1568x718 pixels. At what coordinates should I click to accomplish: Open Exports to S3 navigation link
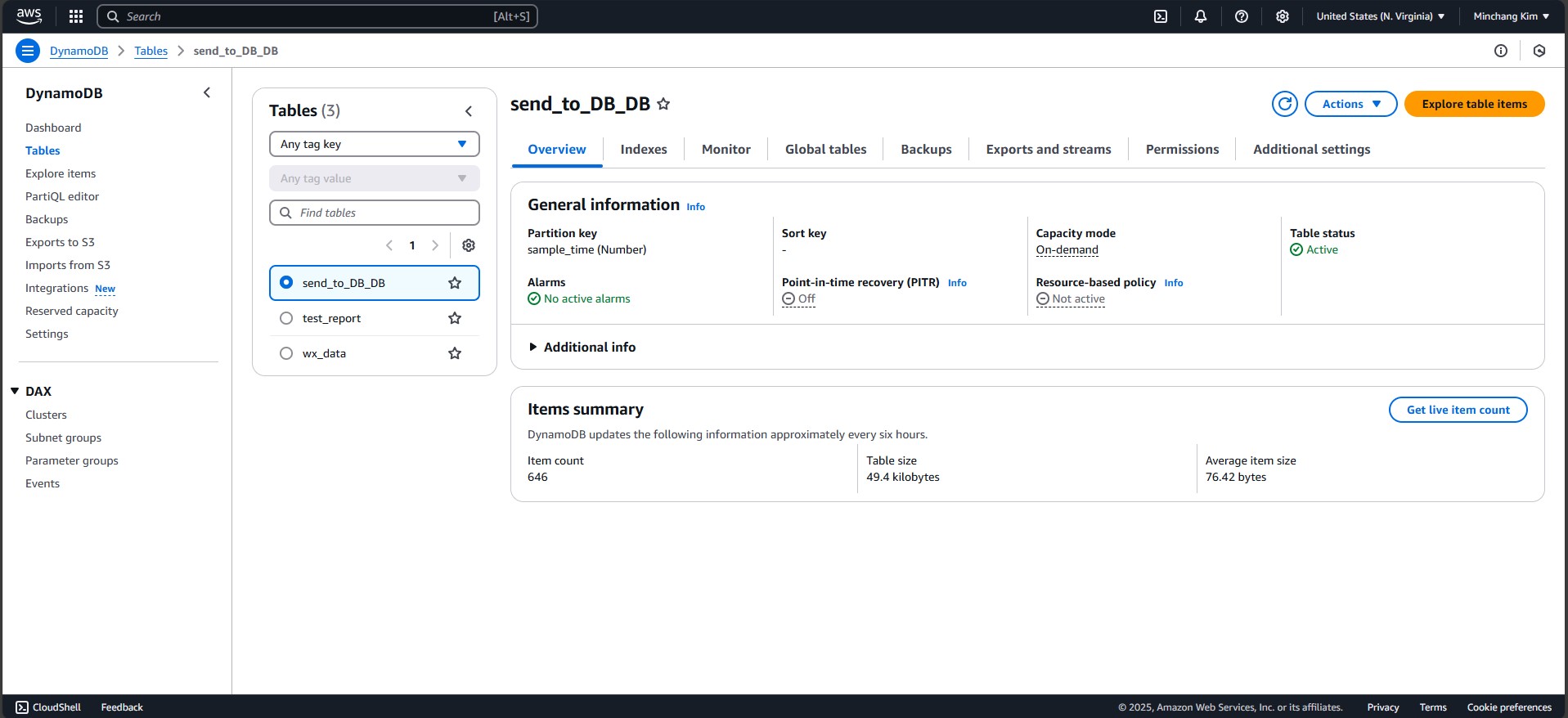pyautogui.click(x=60, y=242)
